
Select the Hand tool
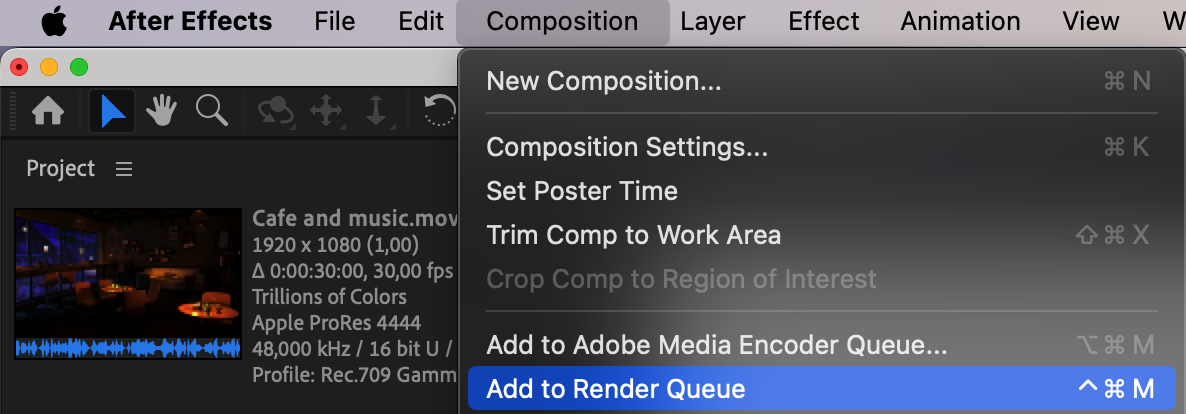[161, 112]
